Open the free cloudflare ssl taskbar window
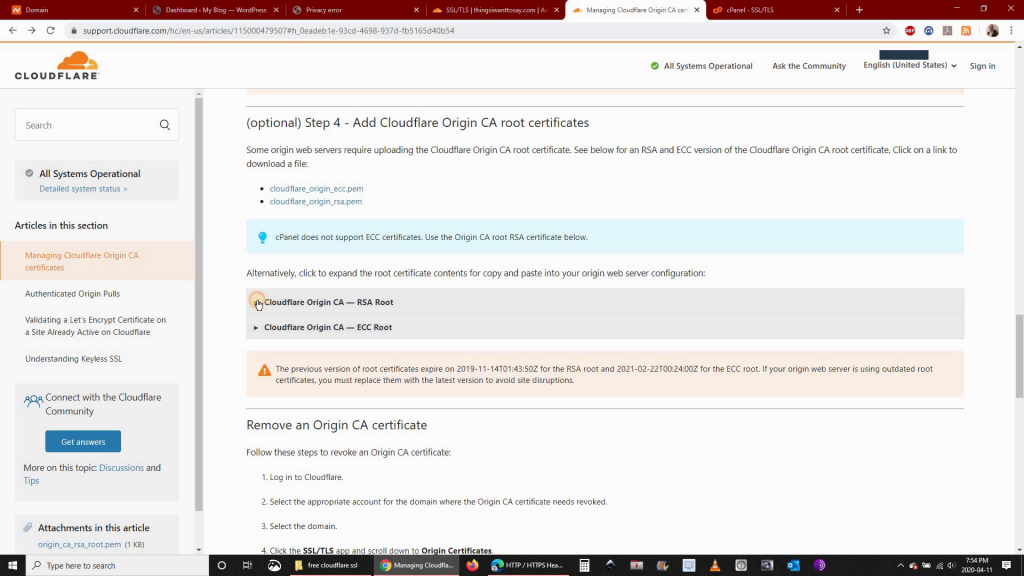 click(x=327, y=566)
